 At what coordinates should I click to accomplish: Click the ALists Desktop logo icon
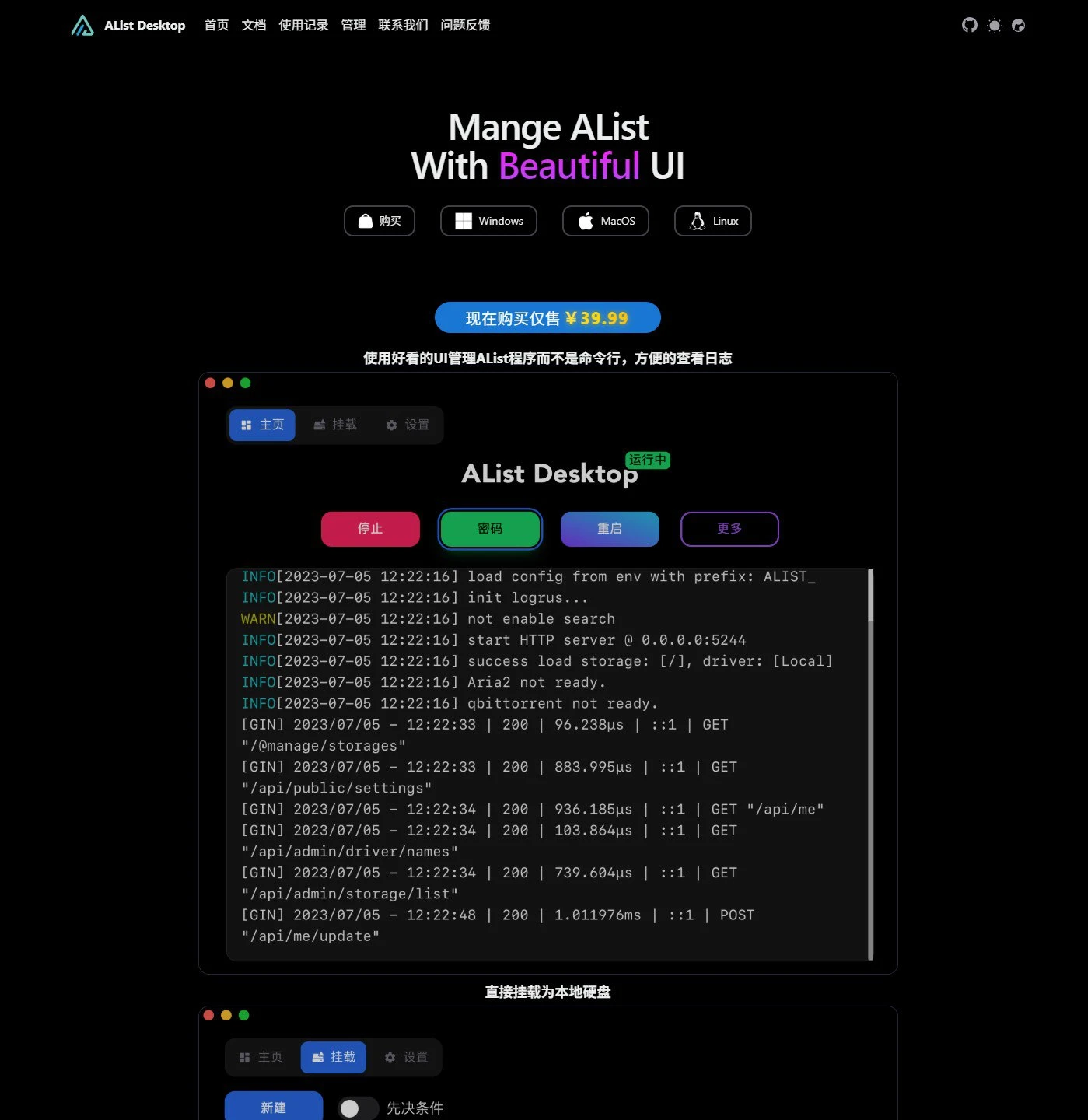point(82,26)
